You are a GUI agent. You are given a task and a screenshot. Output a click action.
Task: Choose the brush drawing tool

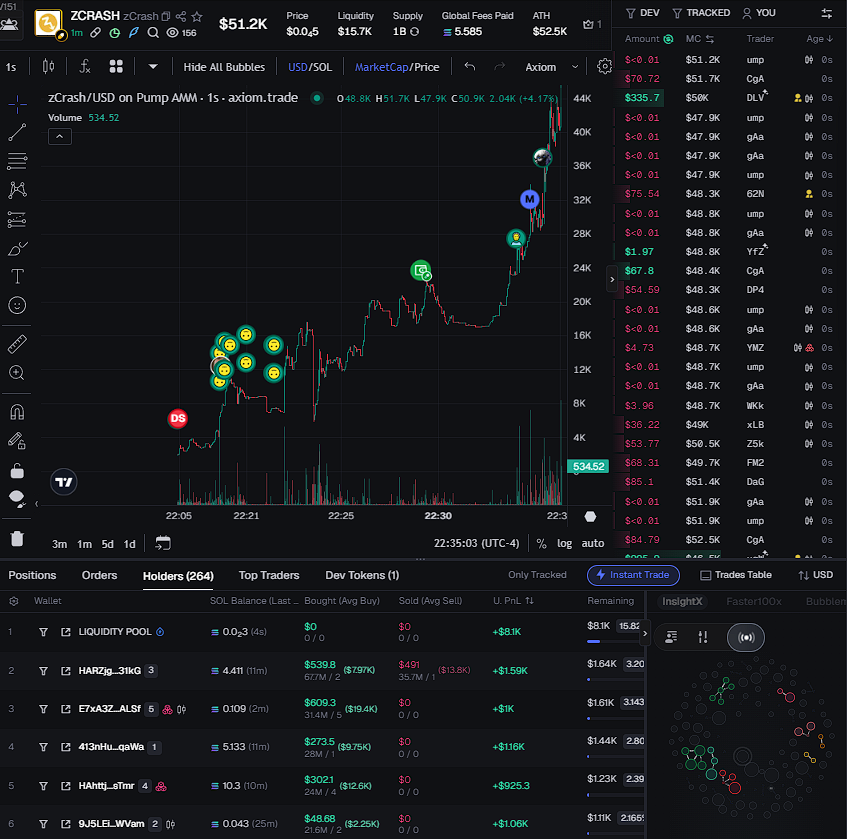click(x=17, y=248)
